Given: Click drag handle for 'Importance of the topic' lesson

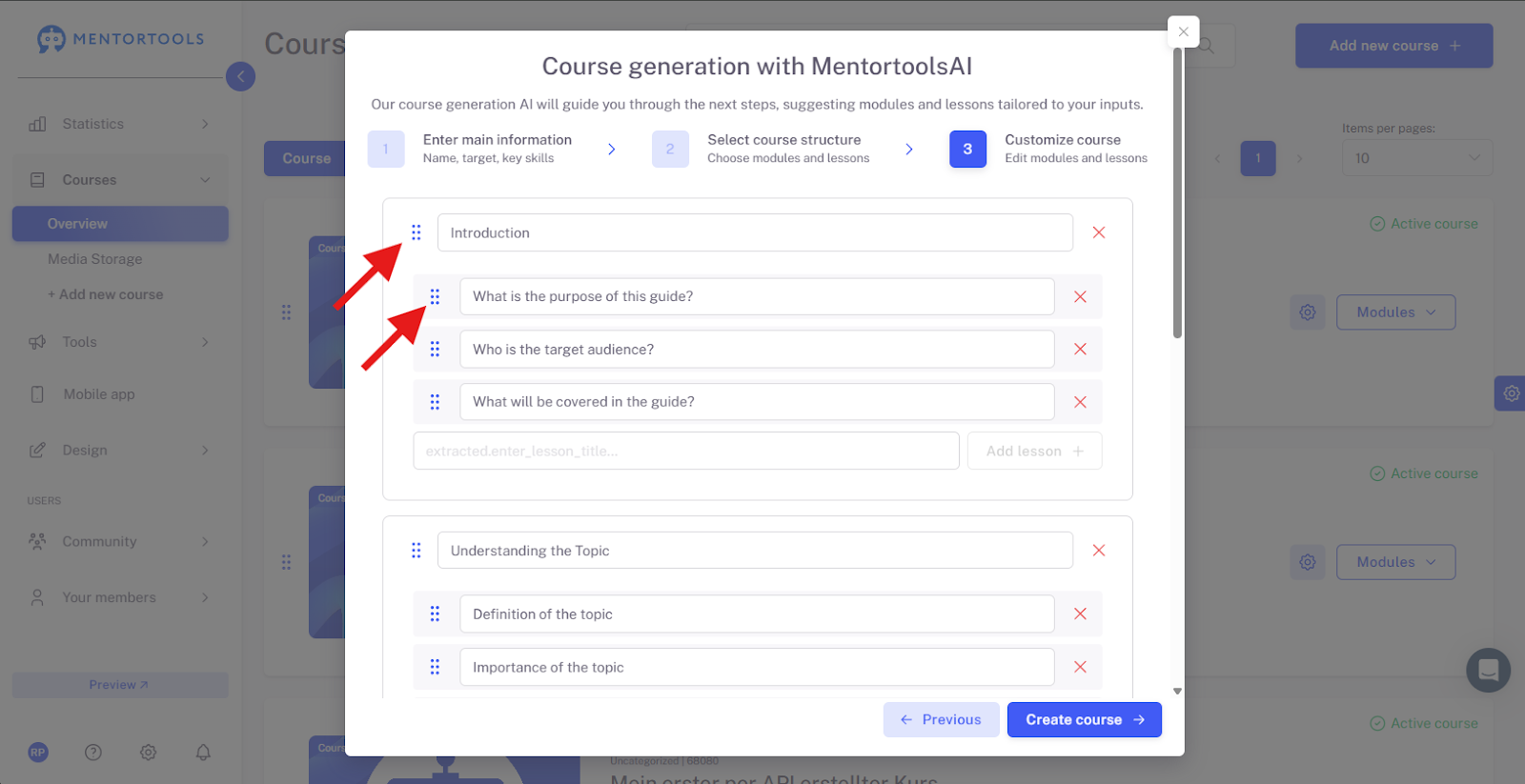Looking at the screenshot, I should [435, 667].
